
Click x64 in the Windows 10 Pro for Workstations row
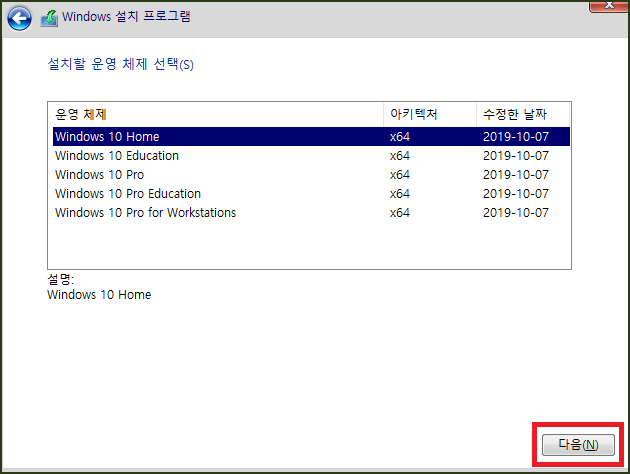[x=400, y=212]
